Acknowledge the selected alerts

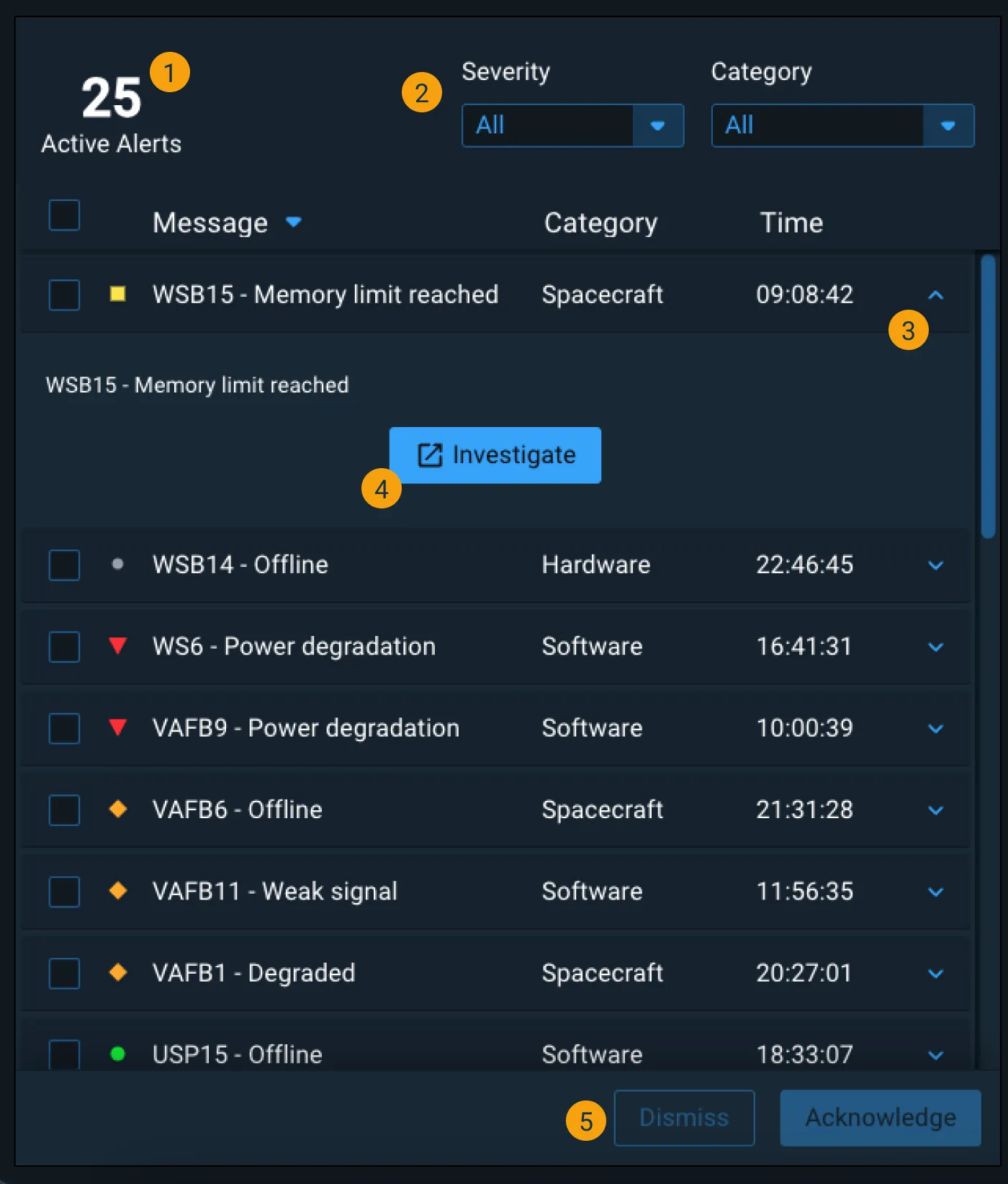(x=881, y=1118)
